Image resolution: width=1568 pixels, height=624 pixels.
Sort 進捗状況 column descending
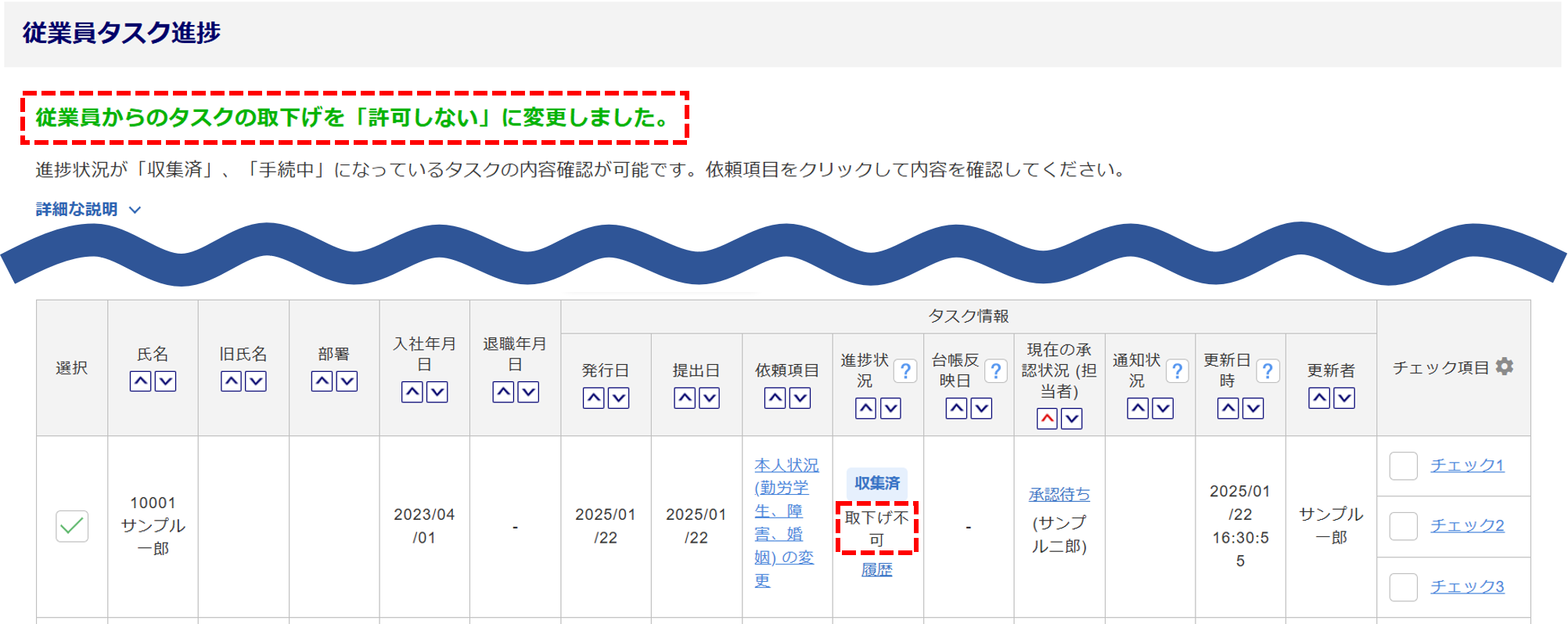[891, 409]
